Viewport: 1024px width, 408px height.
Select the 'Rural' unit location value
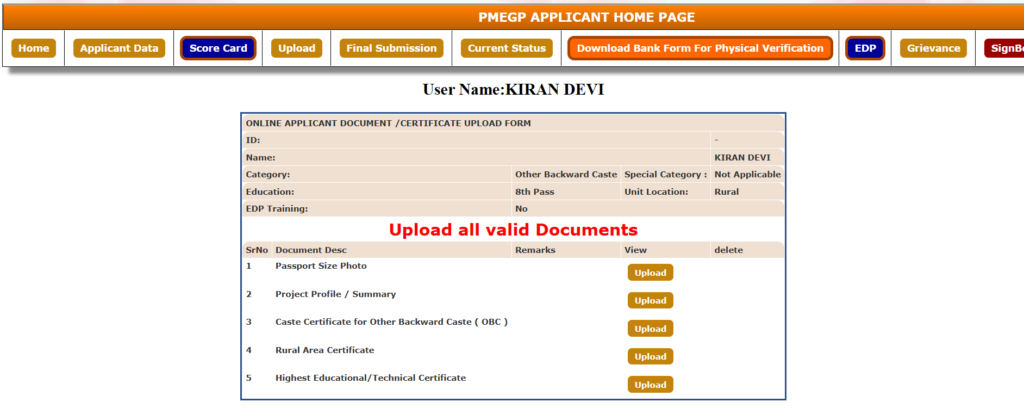(x=726, y=192)
